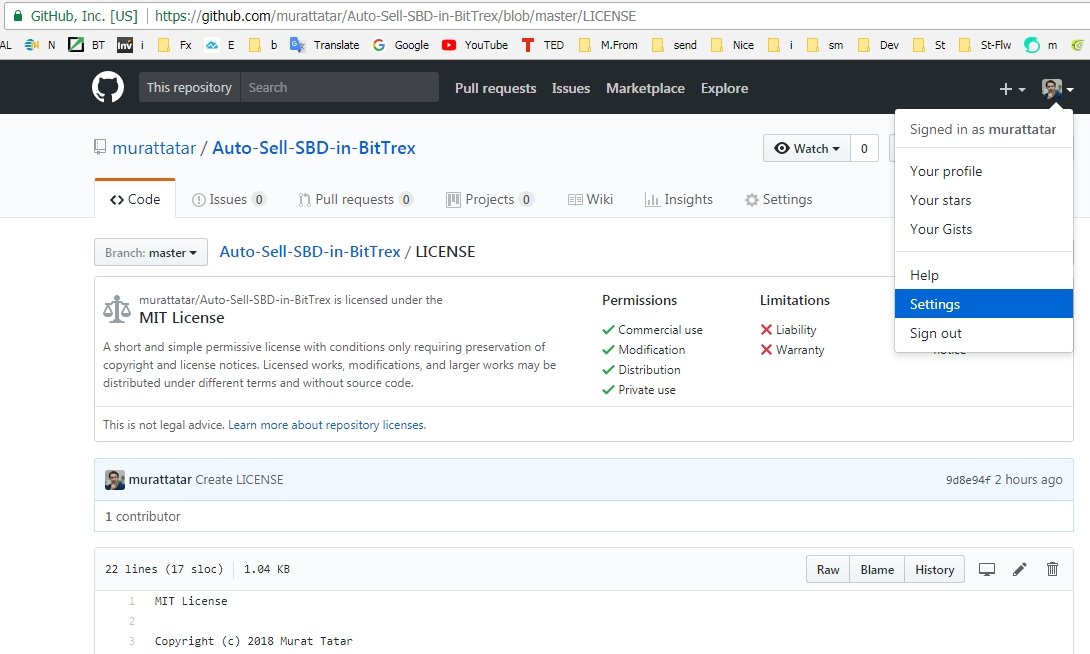Viewport: 1090px width, 654px height.
Task: Open file in desktop monitor icon
Action: pos(986,569)
